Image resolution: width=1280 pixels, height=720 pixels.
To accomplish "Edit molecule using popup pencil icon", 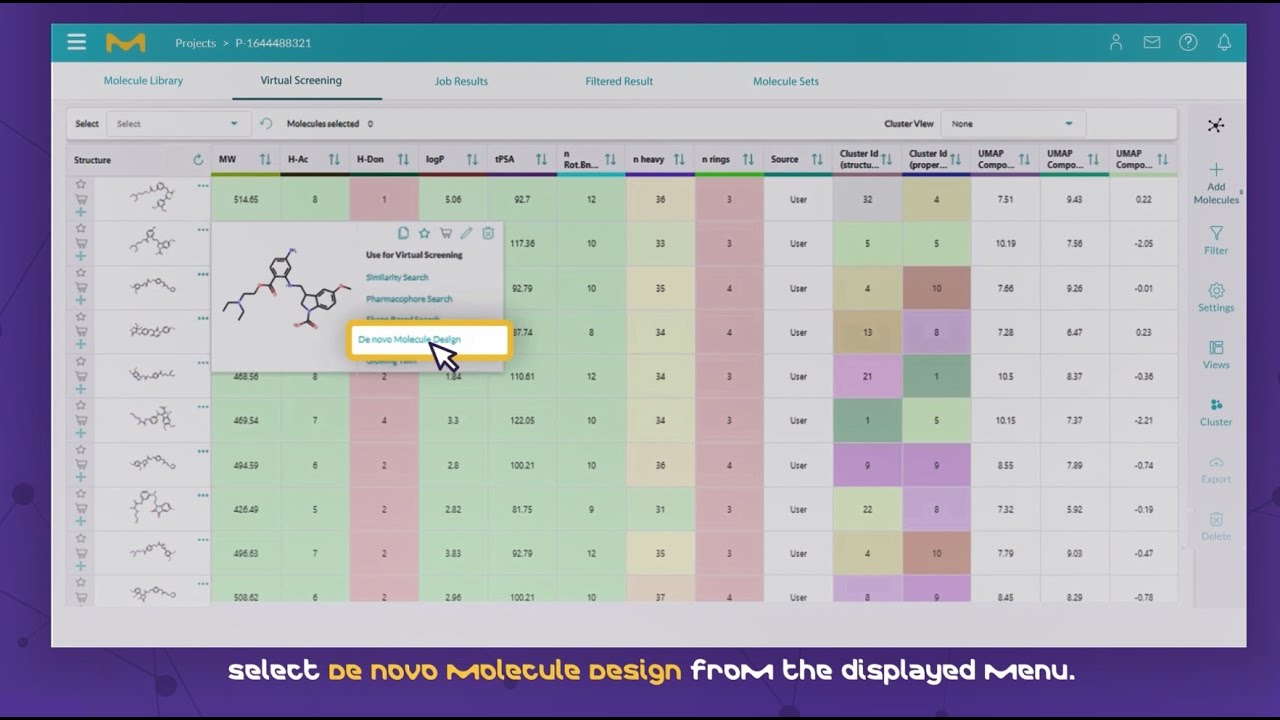I will [466, 233].
